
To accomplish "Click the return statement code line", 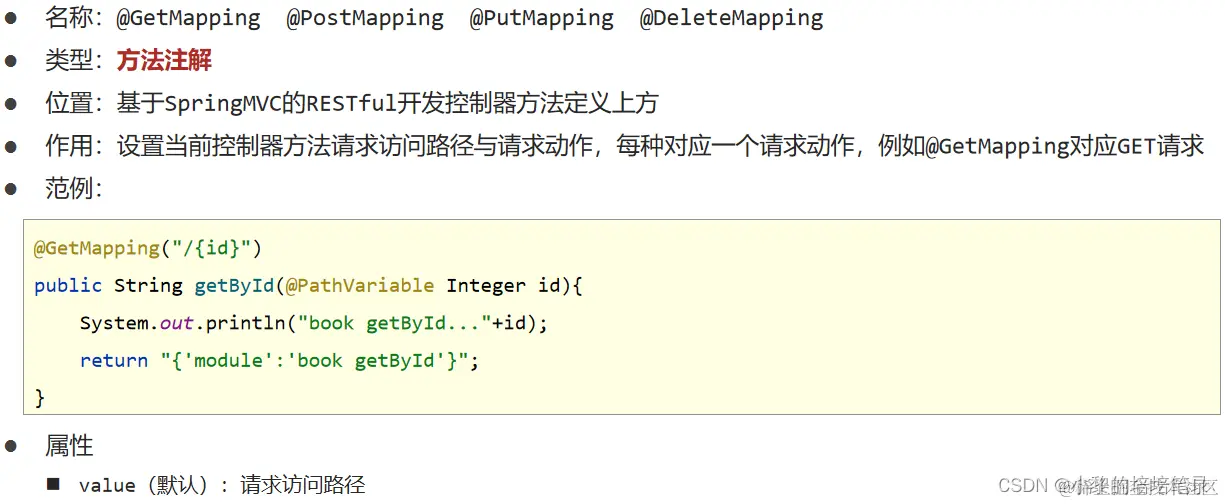I will coord(280,360).
